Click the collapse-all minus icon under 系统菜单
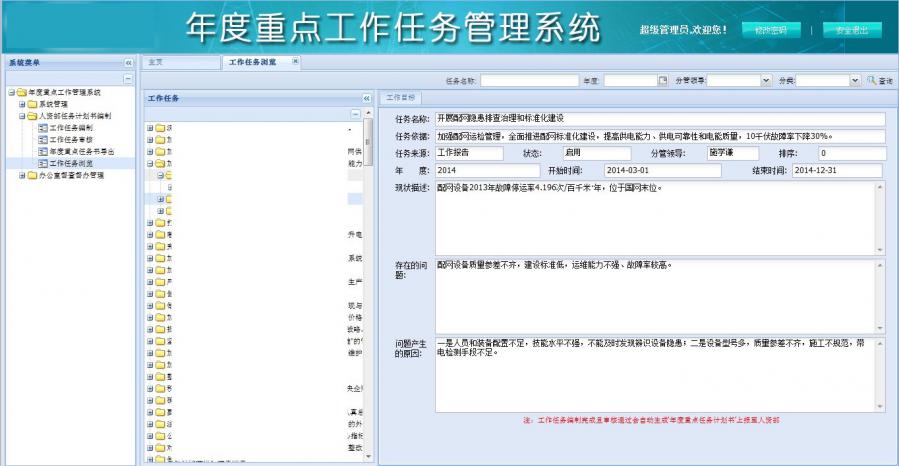Image resolution: width=899 pixels, height=466 pixels. point(127,78)
